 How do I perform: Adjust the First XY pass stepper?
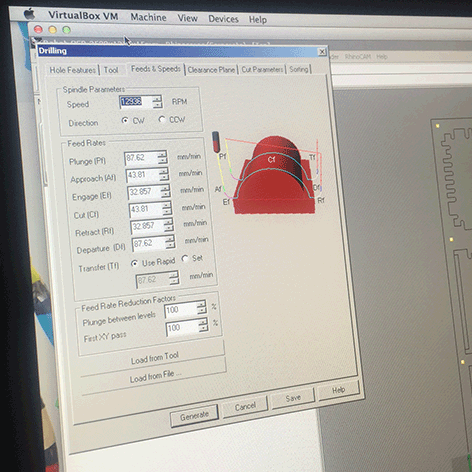click(x=204, y=326)
